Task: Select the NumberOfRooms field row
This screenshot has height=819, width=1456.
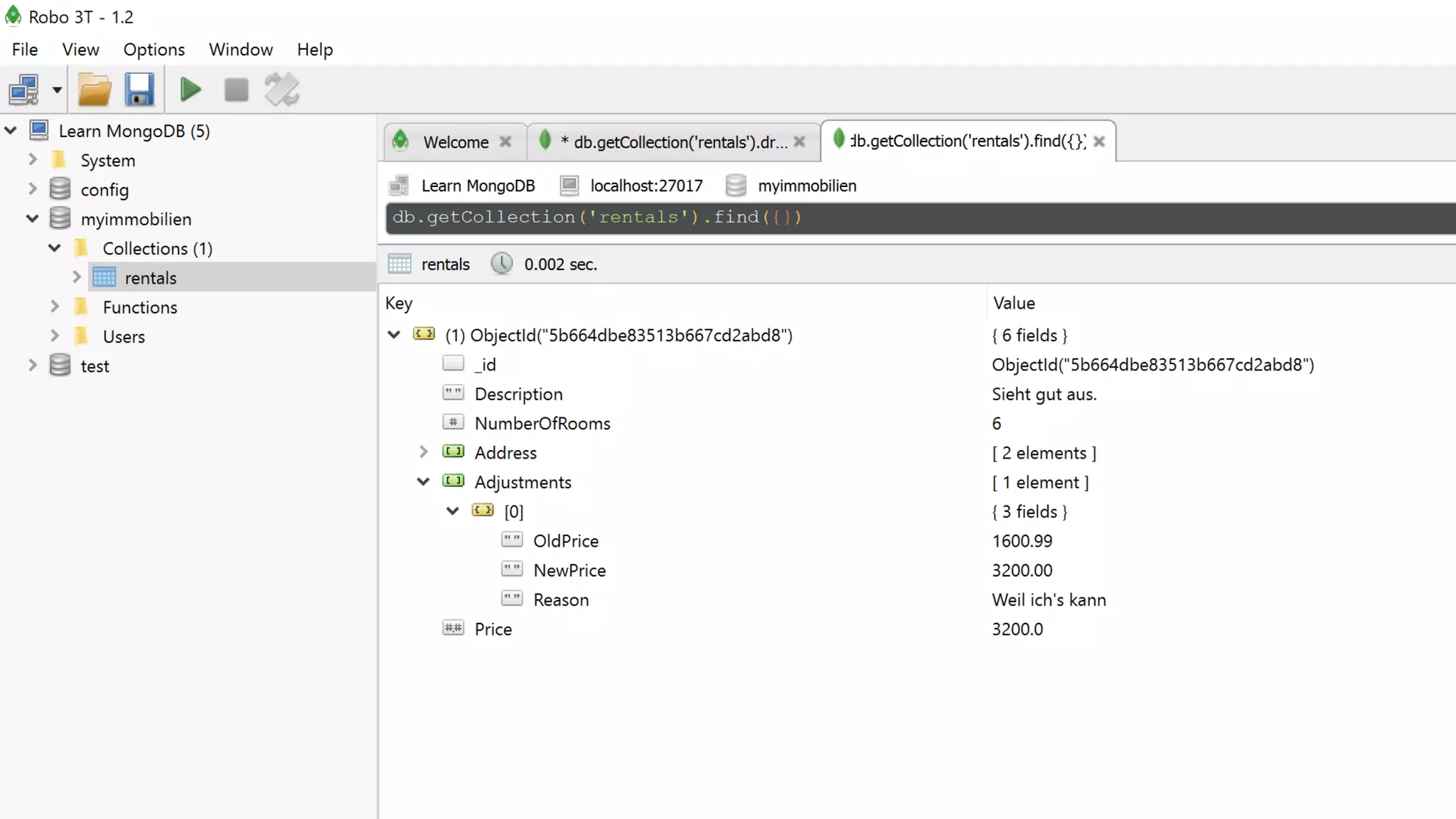Action: (542, 424)
